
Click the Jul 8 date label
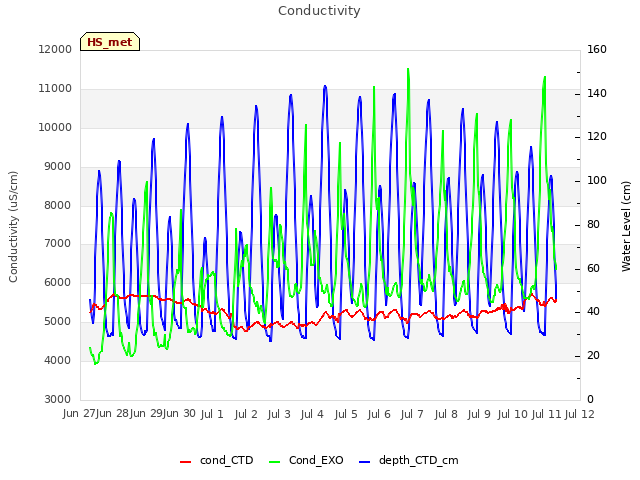(446, 414)
